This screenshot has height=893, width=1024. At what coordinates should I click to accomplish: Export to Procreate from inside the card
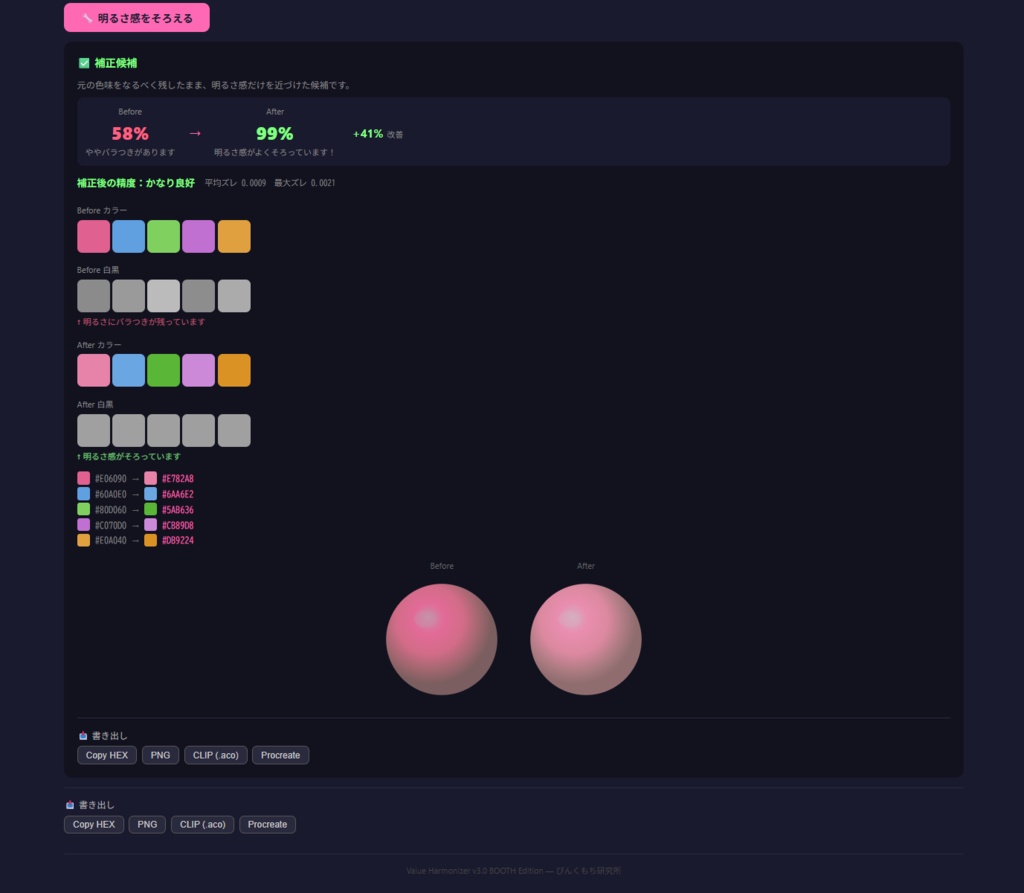(281, 755)
